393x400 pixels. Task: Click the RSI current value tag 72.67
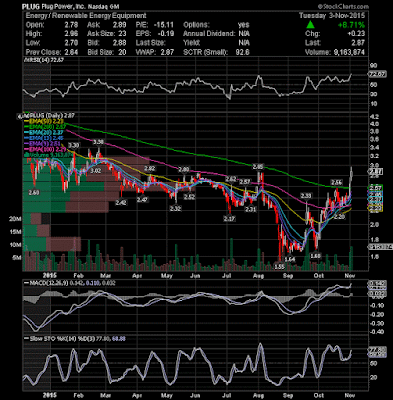pyautogui.click(x=378, y=74)
